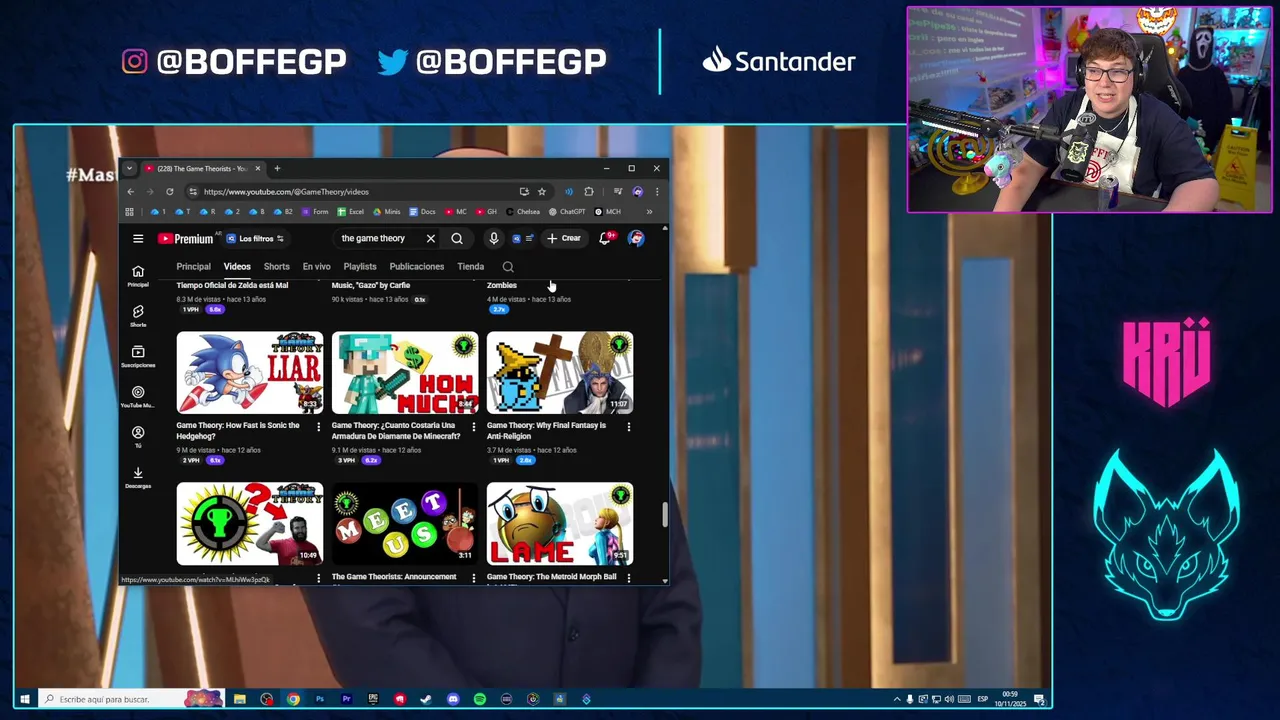Viewport: 1280px width, 720px height.
Task: Click the search magnifier button beside the query
Action: pyautogui.click(x=457, y=239)
